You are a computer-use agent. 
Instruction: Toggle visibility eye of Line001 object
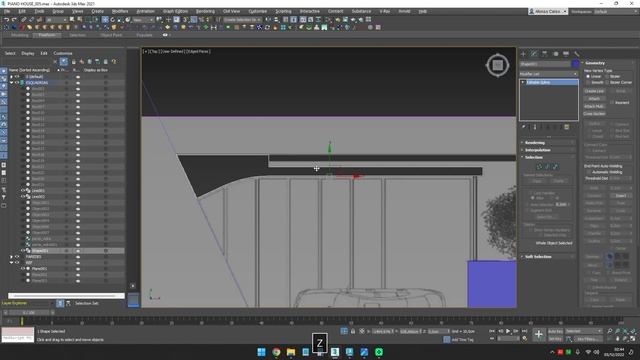[23, 191]
